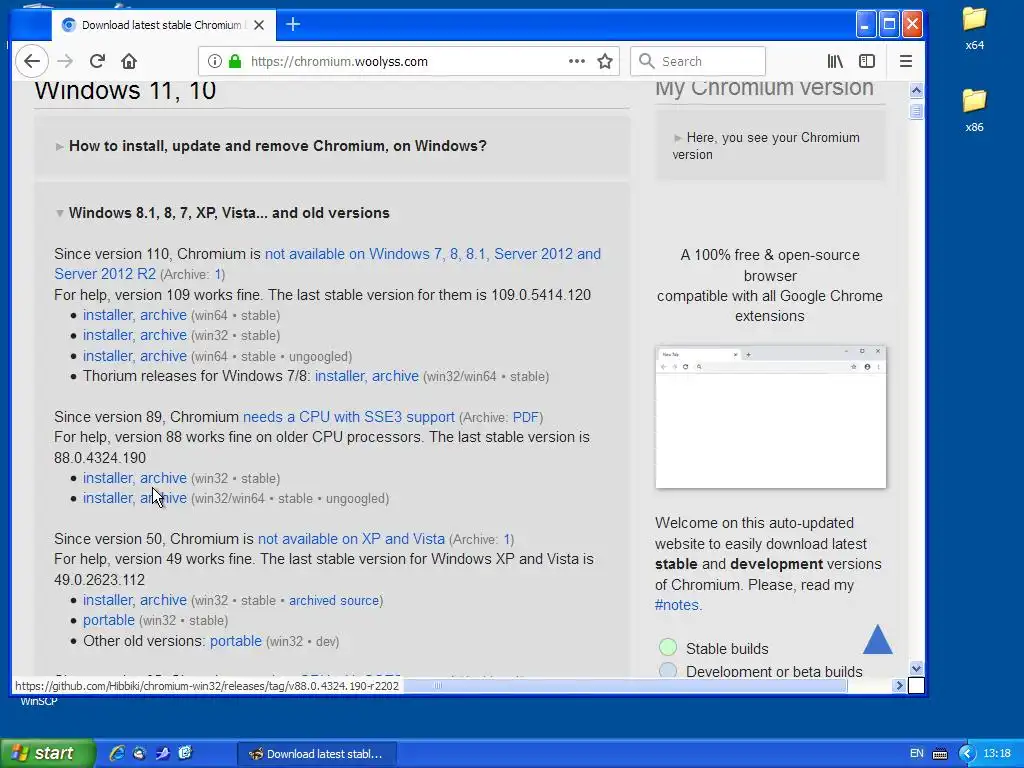Image resolution: width=1024 pixels, height=768 pixels.
Task: Click the Chromium browser preview thumbnail
Action: pyautogui.click(x=771, y=417)
